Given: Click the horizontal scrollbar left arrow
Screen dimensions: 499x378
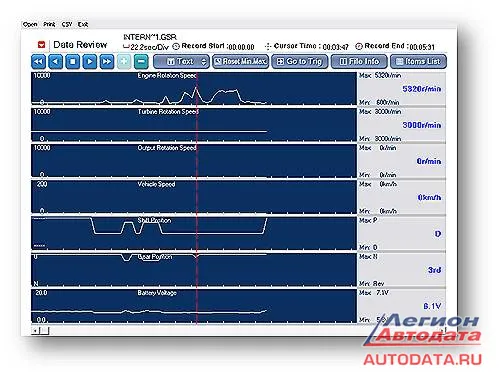Looking at the screenshot, I should [35, 331].
